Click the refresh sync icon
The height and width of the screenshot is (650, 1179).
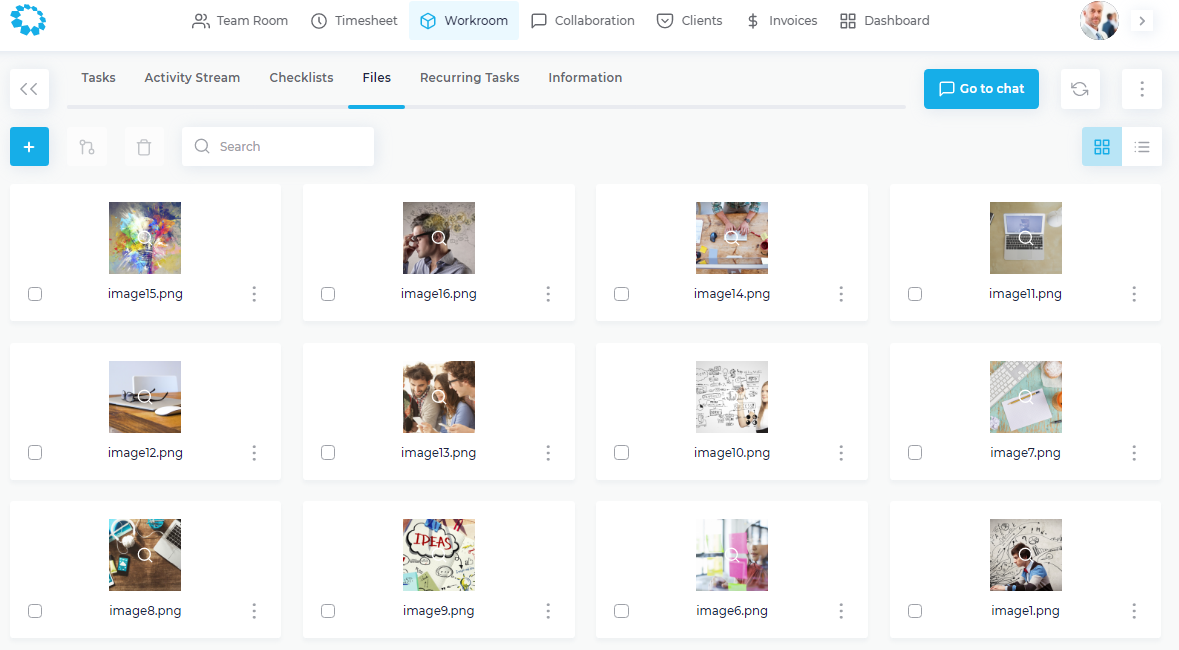(x=1080, y=89)
